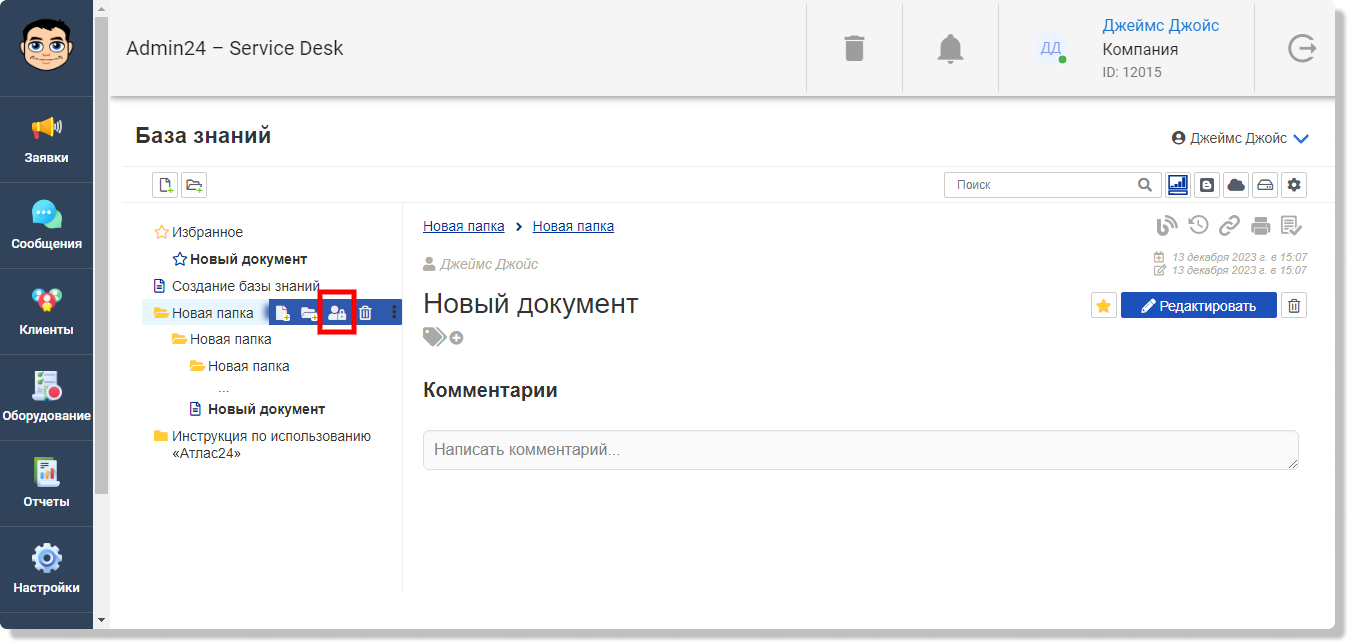Click the Компания label in the header
Image resolution: width=1349 pixels, height=643 pixels.
1140,50
